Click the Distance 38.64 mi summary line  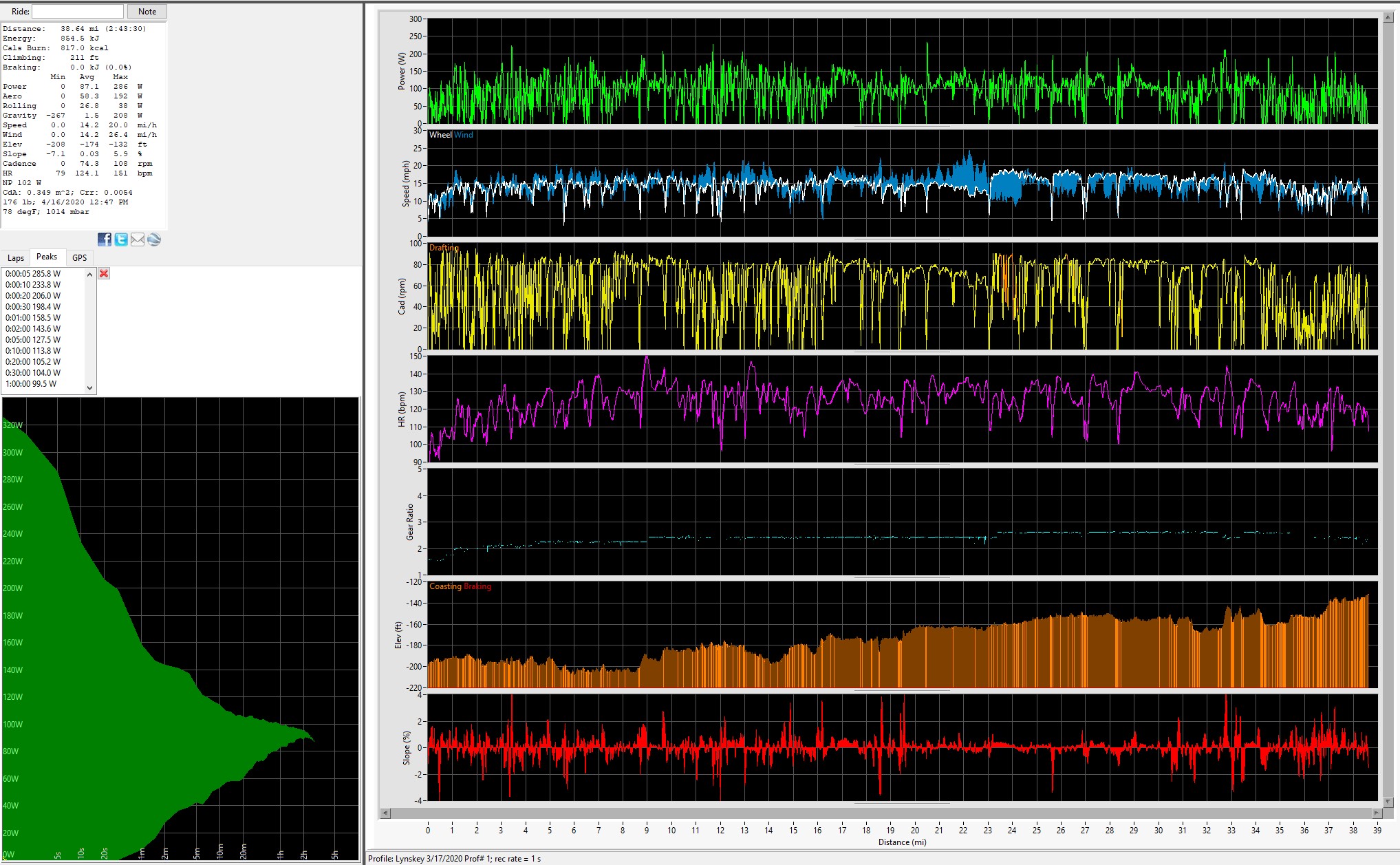click(x=74, y=29)
